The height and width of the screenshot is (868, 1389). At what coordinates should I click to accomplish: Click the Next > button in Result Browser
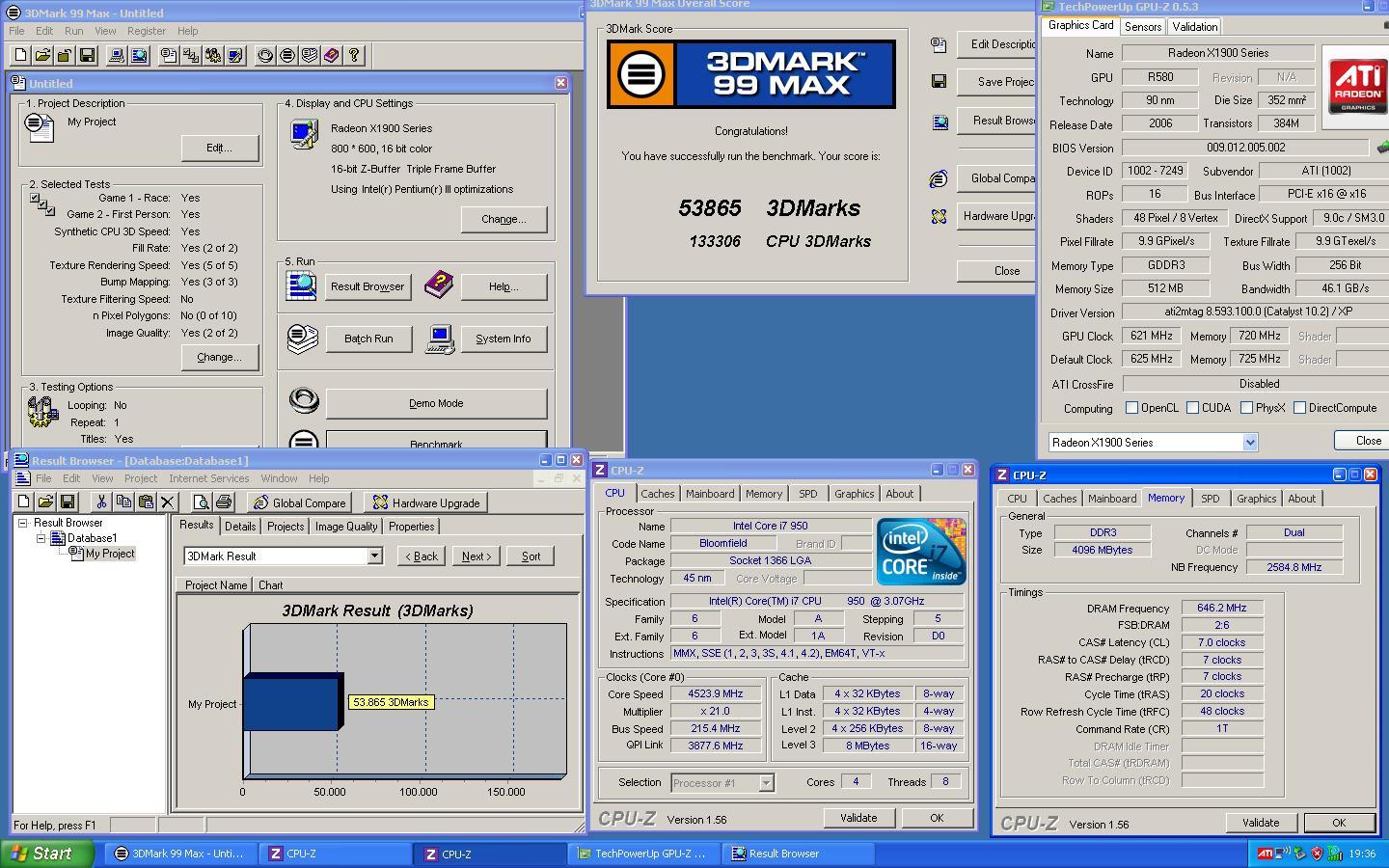pyautogui.click(x=477, y=556)
